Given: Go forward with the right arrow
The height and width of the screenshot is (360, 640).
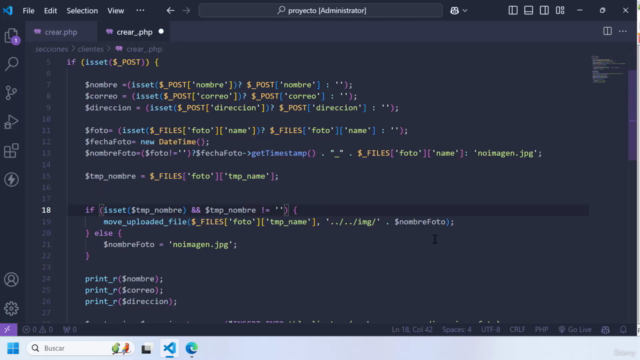Looking at the screenshot, I should (x=186, y=11).
